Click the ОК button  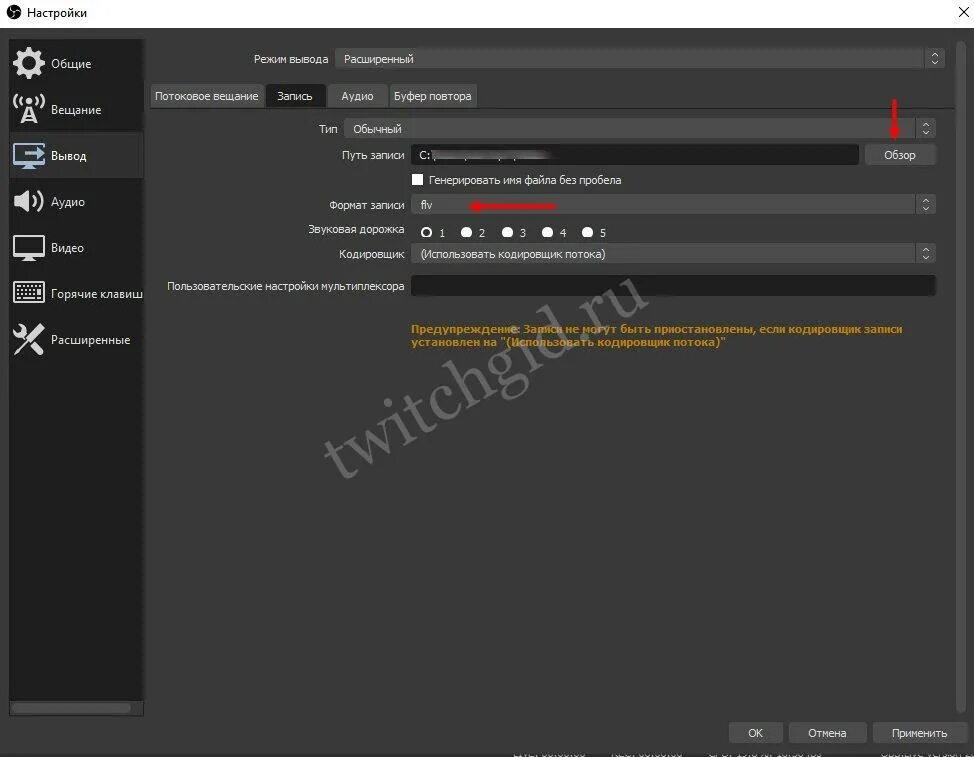point(755,733)
